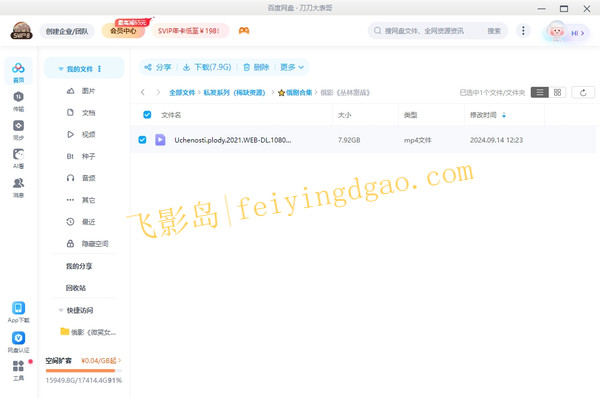600x398 pixels.
Task: Collapse the 我的文件 tree
Action: click(61, 69)
